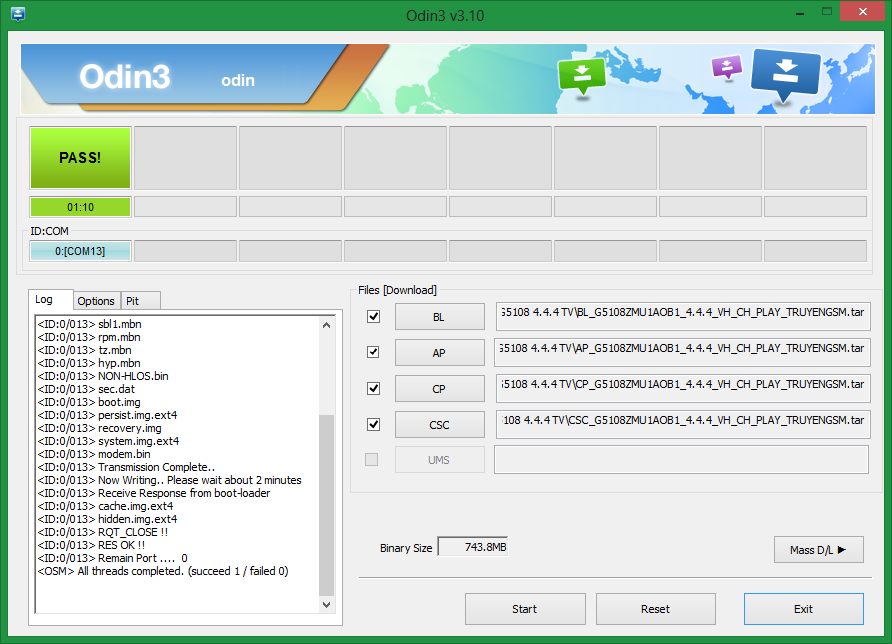Viewport: 892px width, 644px height.
Task: Click the CSC file path field
Action: tap(683, 424)
